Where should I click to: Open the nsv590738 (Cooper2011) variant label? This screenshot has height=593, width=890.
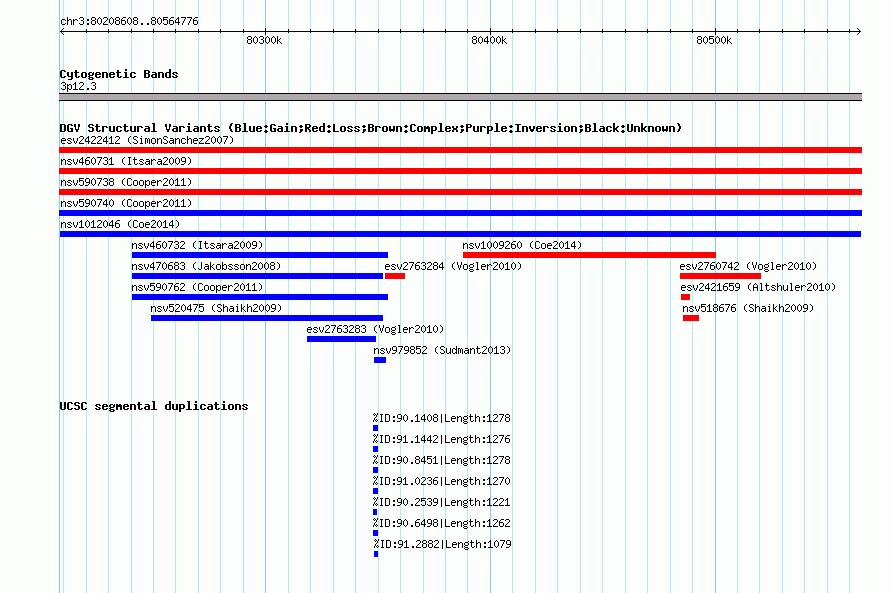click(x=126, y=182)
